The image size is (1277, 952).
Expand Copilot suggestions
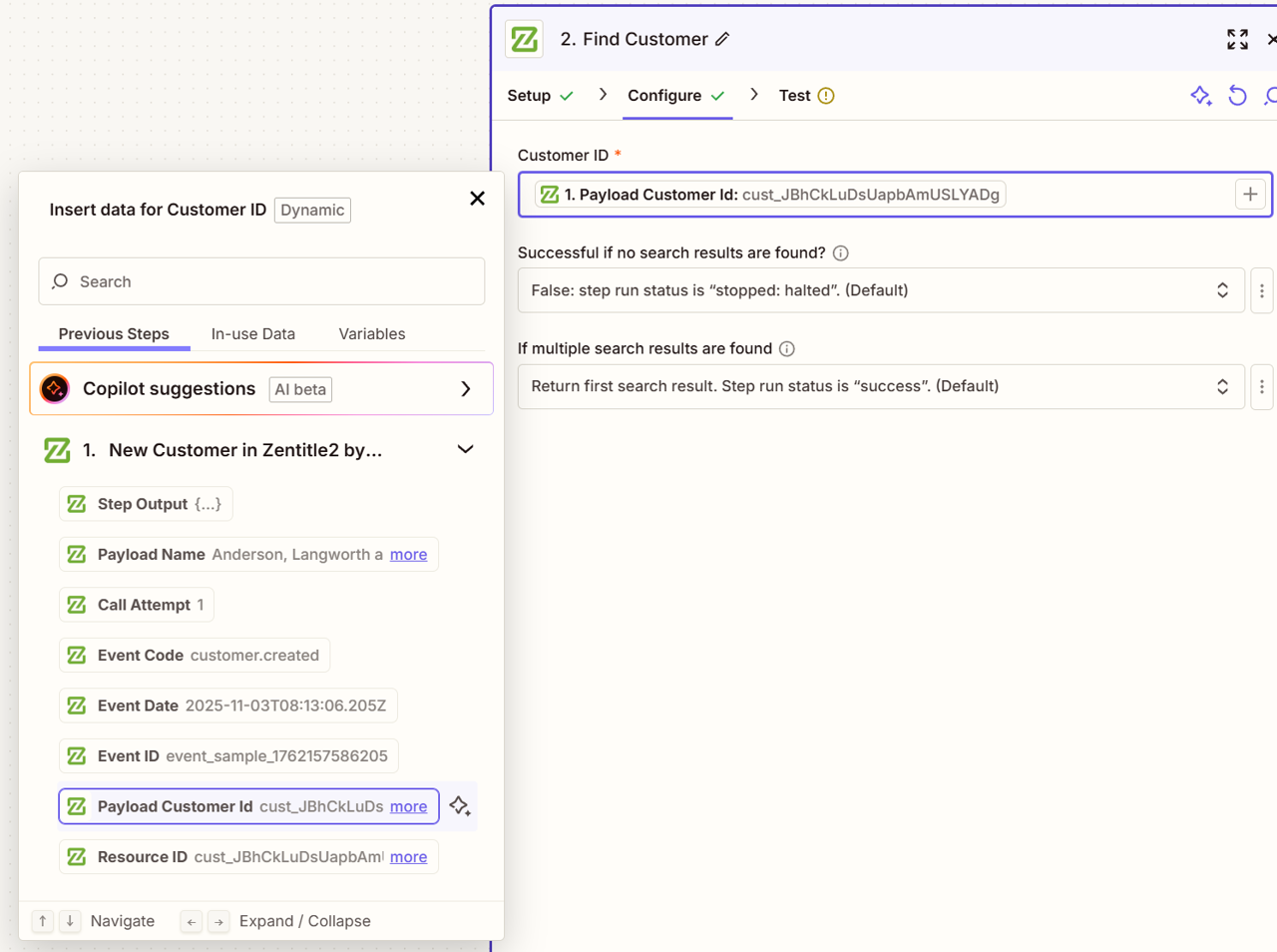click(x=465, y=389)
